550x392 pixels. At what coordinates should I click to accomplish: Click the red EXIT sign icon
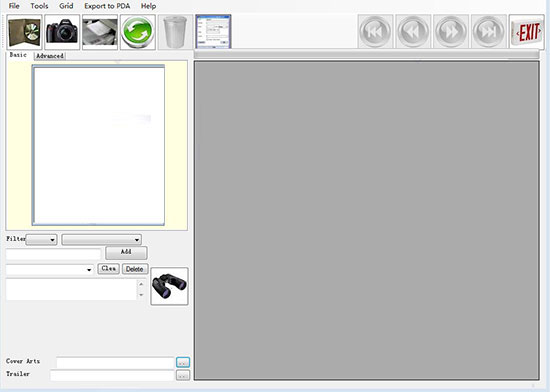[x=527, y=32]
